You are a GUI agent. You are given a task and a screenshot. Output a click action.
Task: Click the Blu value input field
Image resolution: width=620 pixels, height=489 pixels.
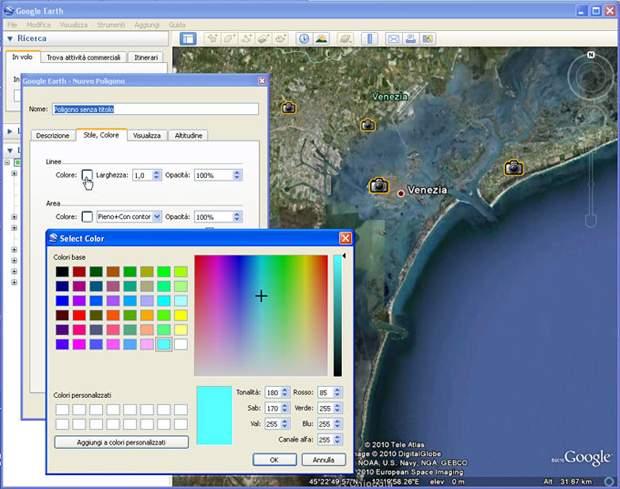point(325,424)
